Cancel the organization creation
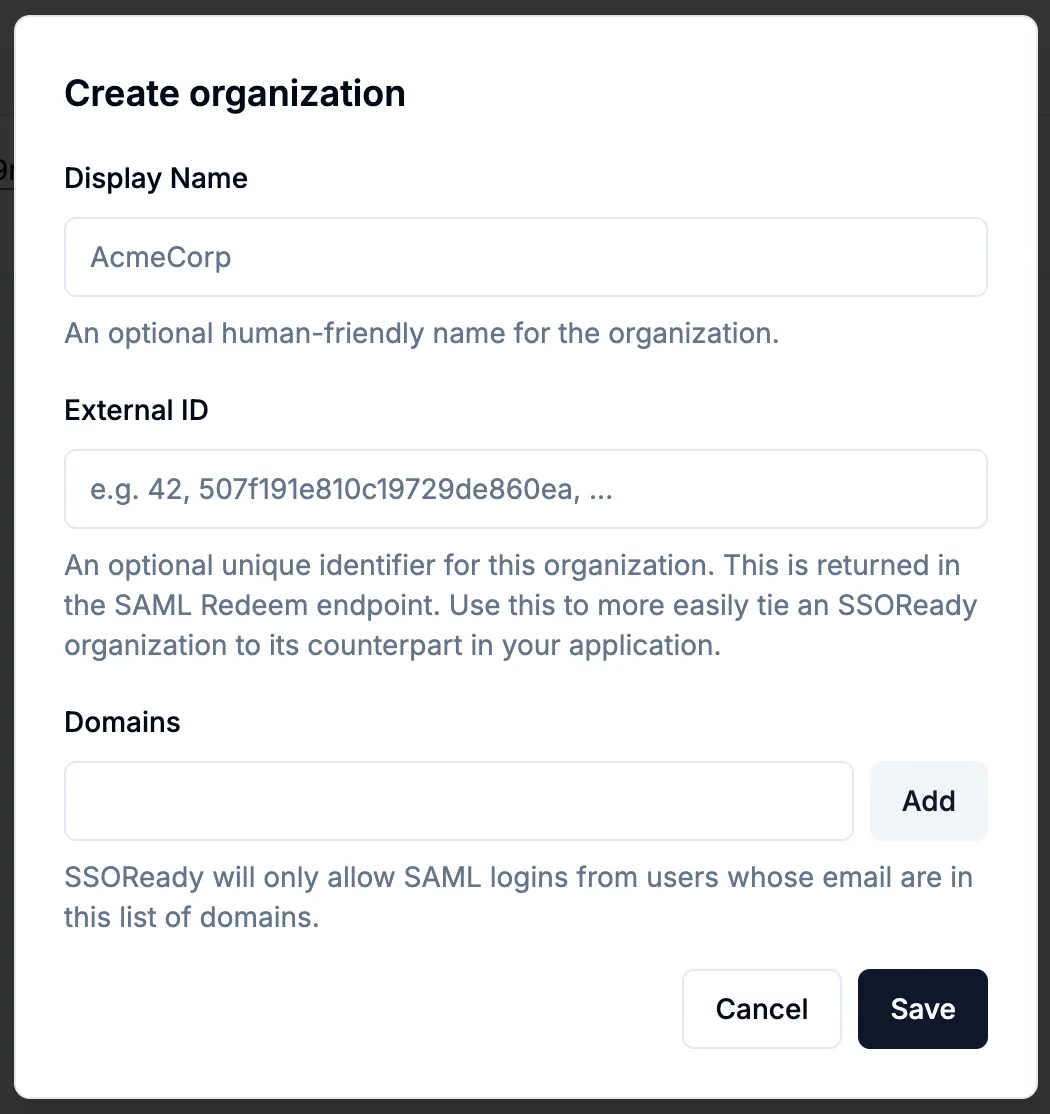The height and width of the screenshot is (1114, 1050). [761, 1008]
